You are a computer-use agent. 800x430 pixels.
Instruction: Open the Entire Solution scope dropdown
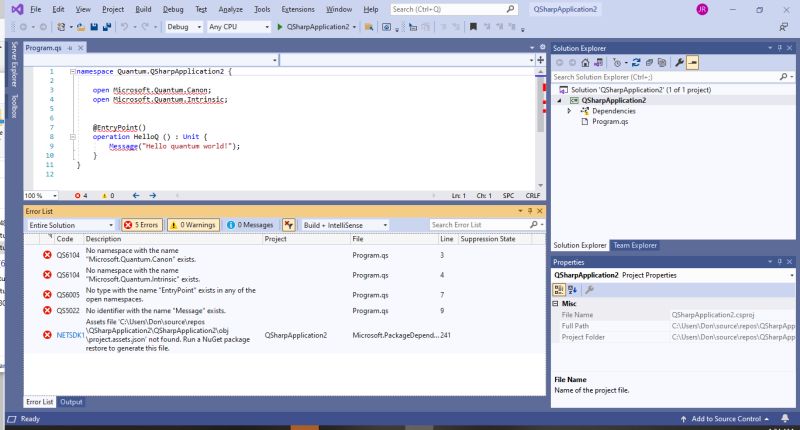(x=71, y=225)
